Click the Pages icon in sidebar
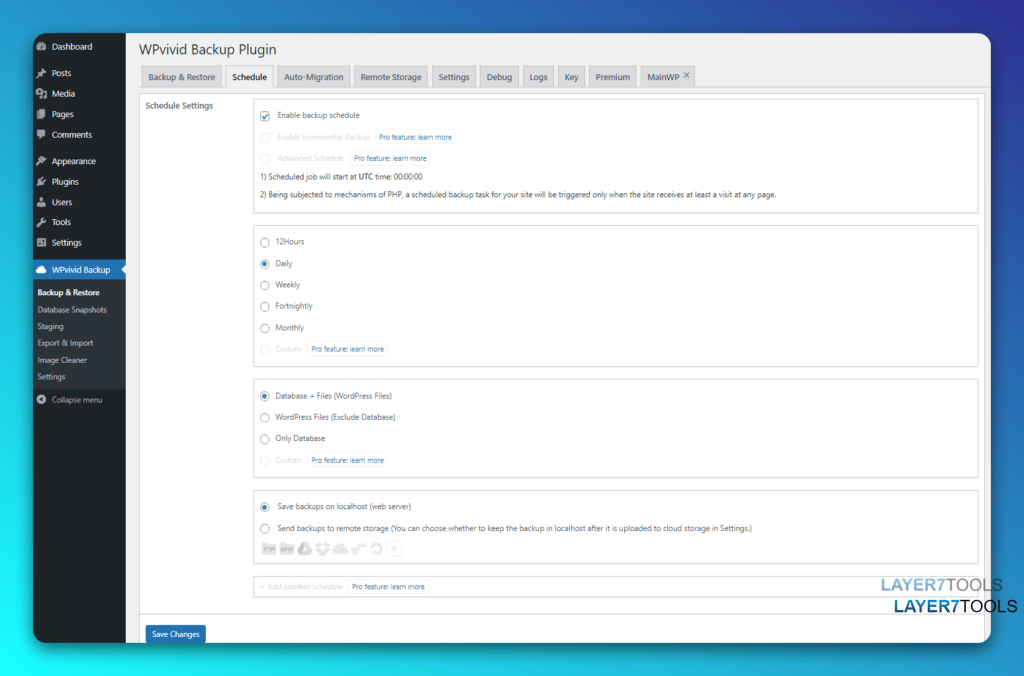 42,114
